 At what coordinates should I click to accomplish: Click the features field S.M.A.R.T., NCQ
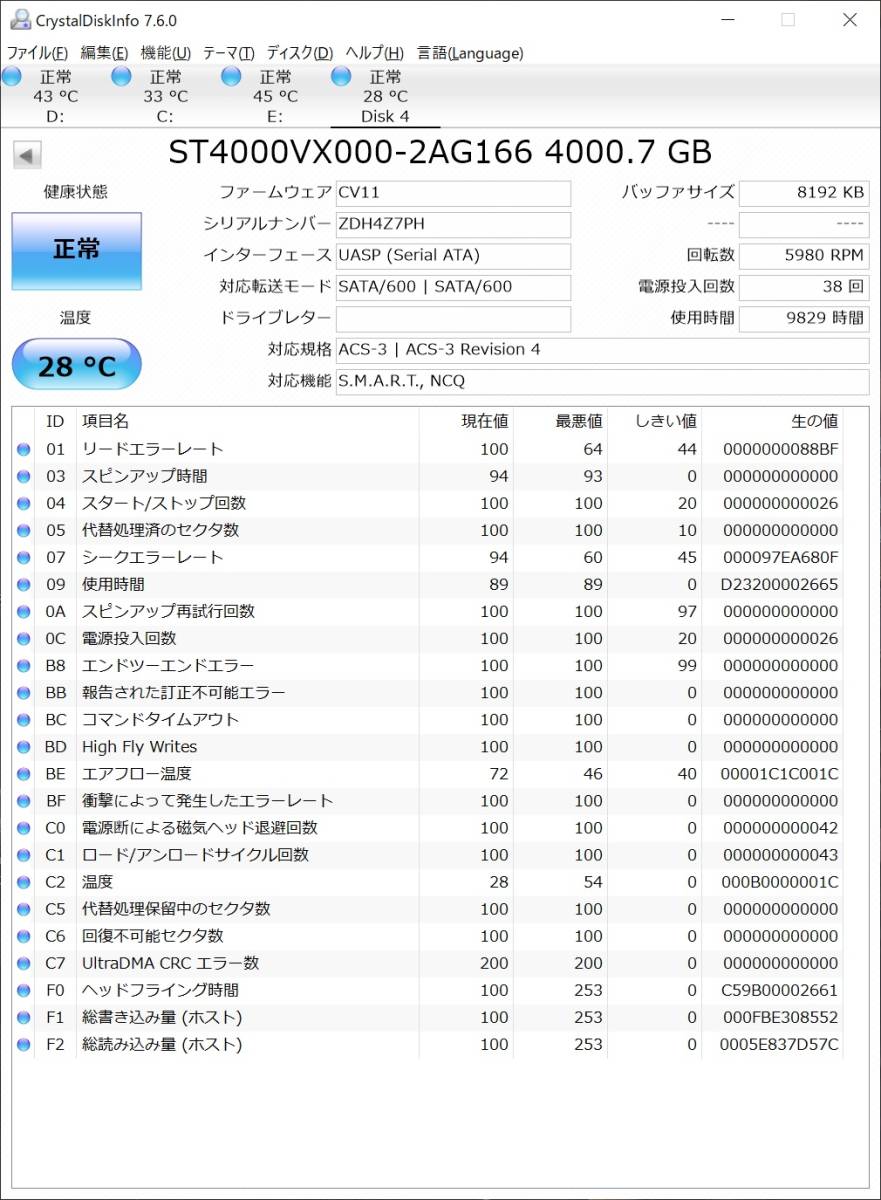[602, 382]
